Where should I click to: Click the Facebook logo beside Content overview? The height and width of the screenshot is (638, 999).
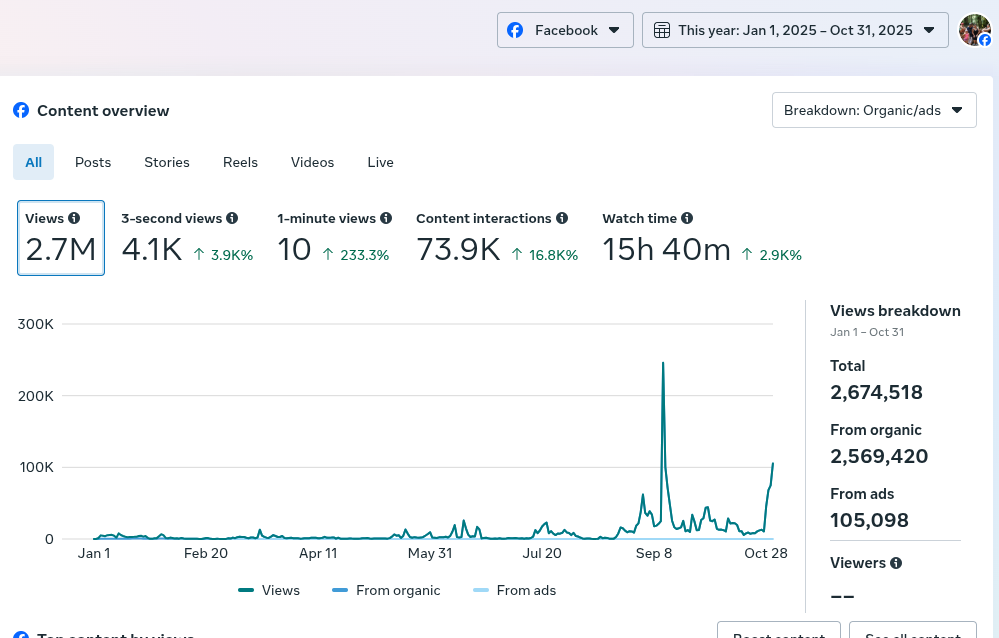click(x=21, y=110)
